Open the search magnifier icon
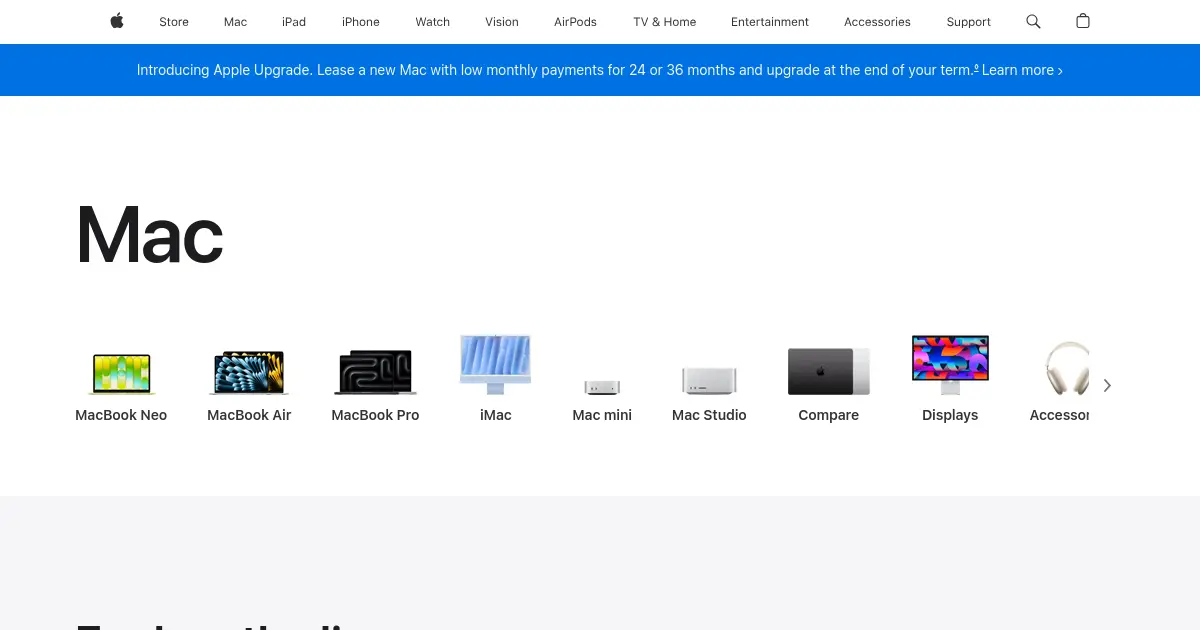Screen dimensions: 1200x630 (x=1033, y=21)
